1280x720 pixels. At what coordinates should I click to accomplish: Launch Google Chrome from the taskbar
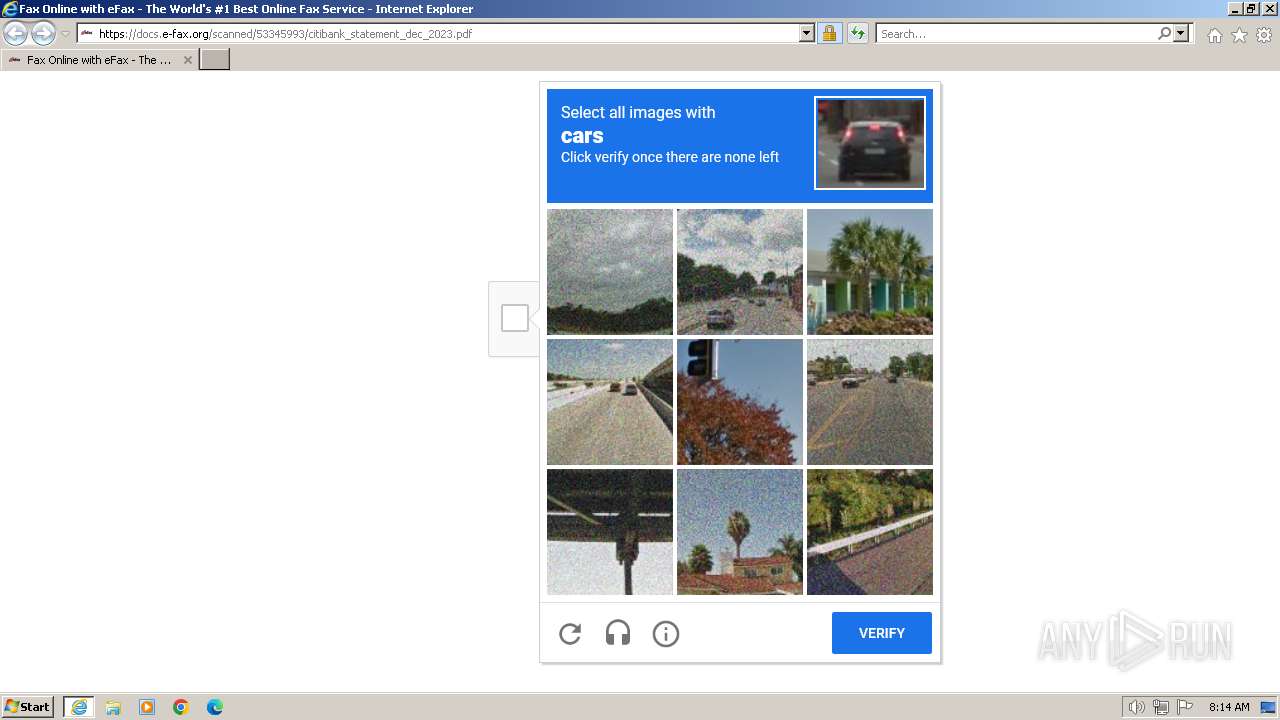pos(181,707)
